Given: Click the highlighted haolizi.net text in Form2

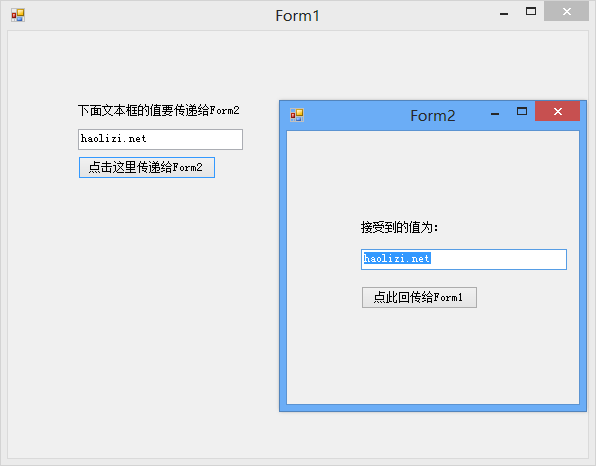Looking at the screenshot, I should pos(397,258).
